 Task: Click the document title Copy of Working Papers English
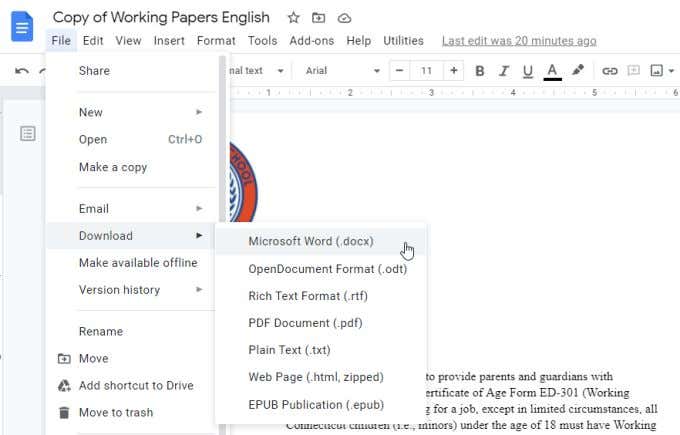[161, 17]
